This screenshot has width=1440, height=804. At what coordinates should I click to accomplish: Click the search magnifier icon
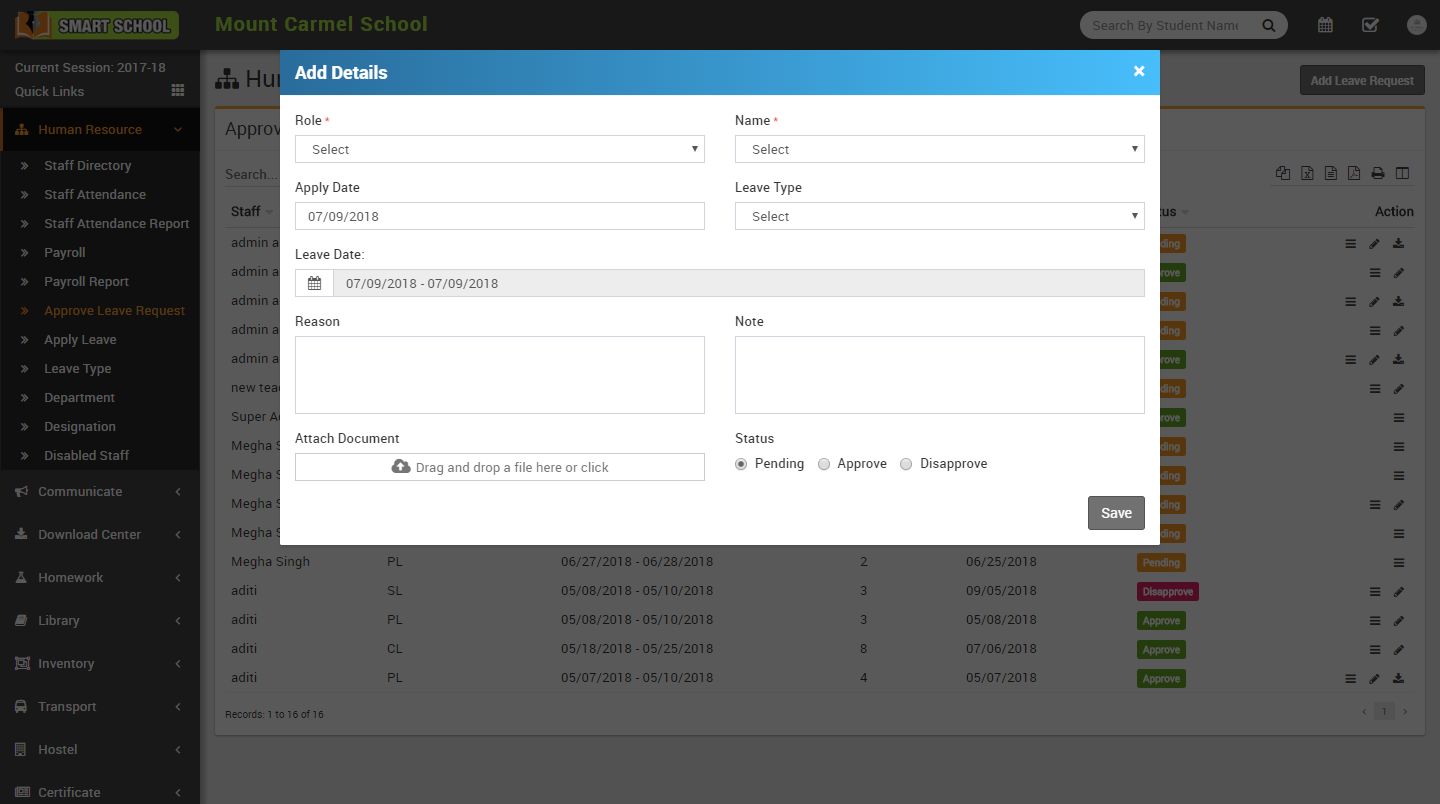pos(1268,25)
